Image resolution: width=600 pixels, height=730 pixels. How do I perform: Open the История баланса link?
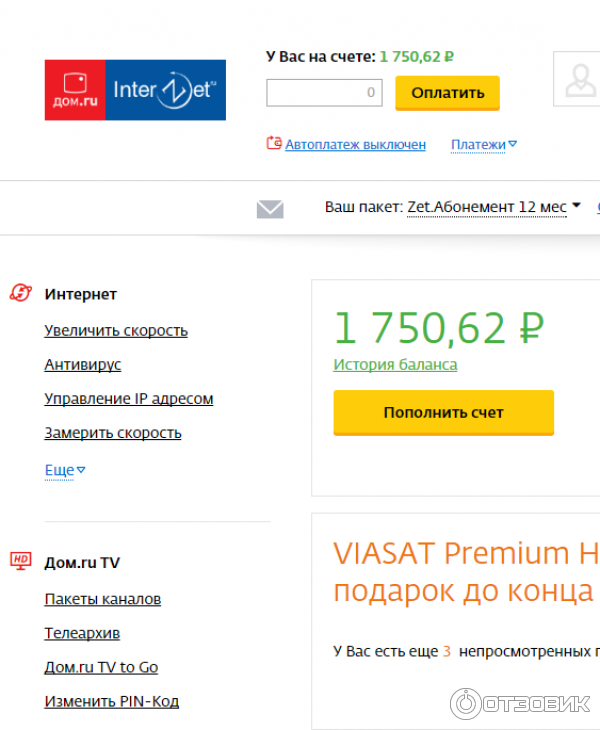[395, 365]
